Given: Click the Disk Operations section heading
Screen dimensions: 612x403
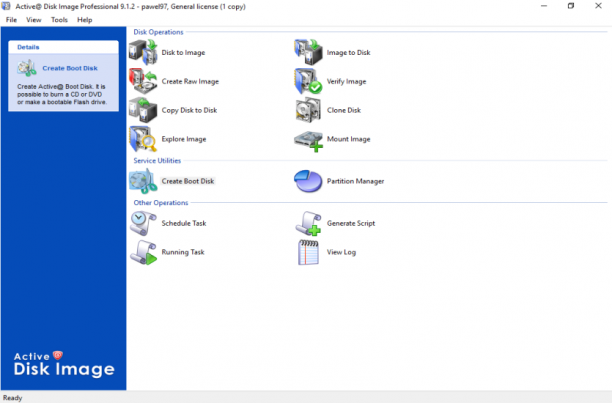Looking at the screenshot, I should click(158, 32).
